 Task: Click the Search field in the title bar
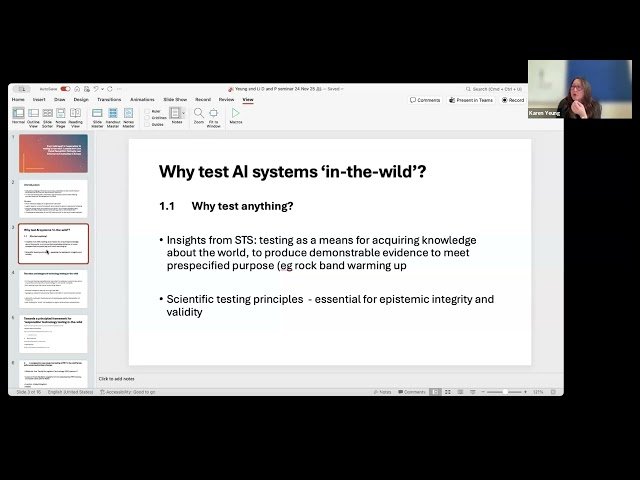pyautogui.click(x=494, y=89)
